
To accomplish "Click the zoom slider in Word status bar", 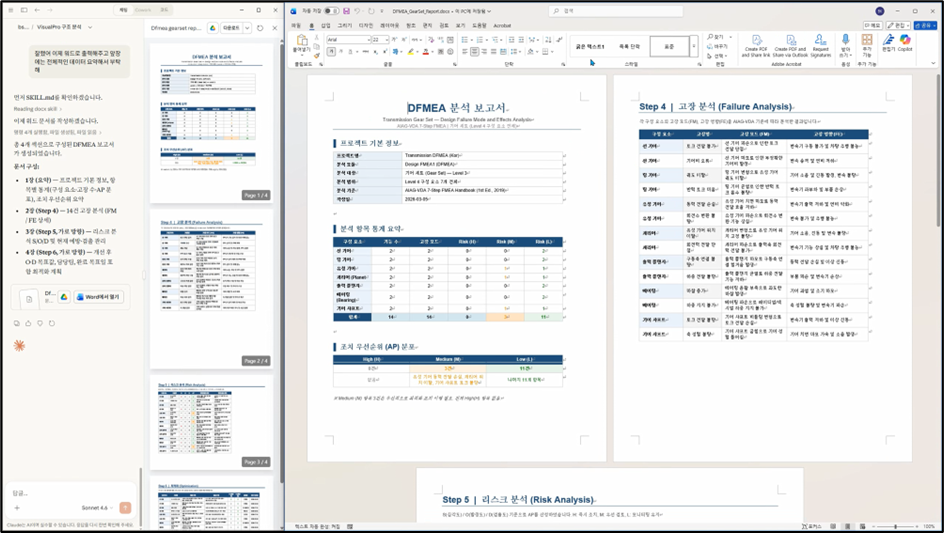I will (895, 526).
